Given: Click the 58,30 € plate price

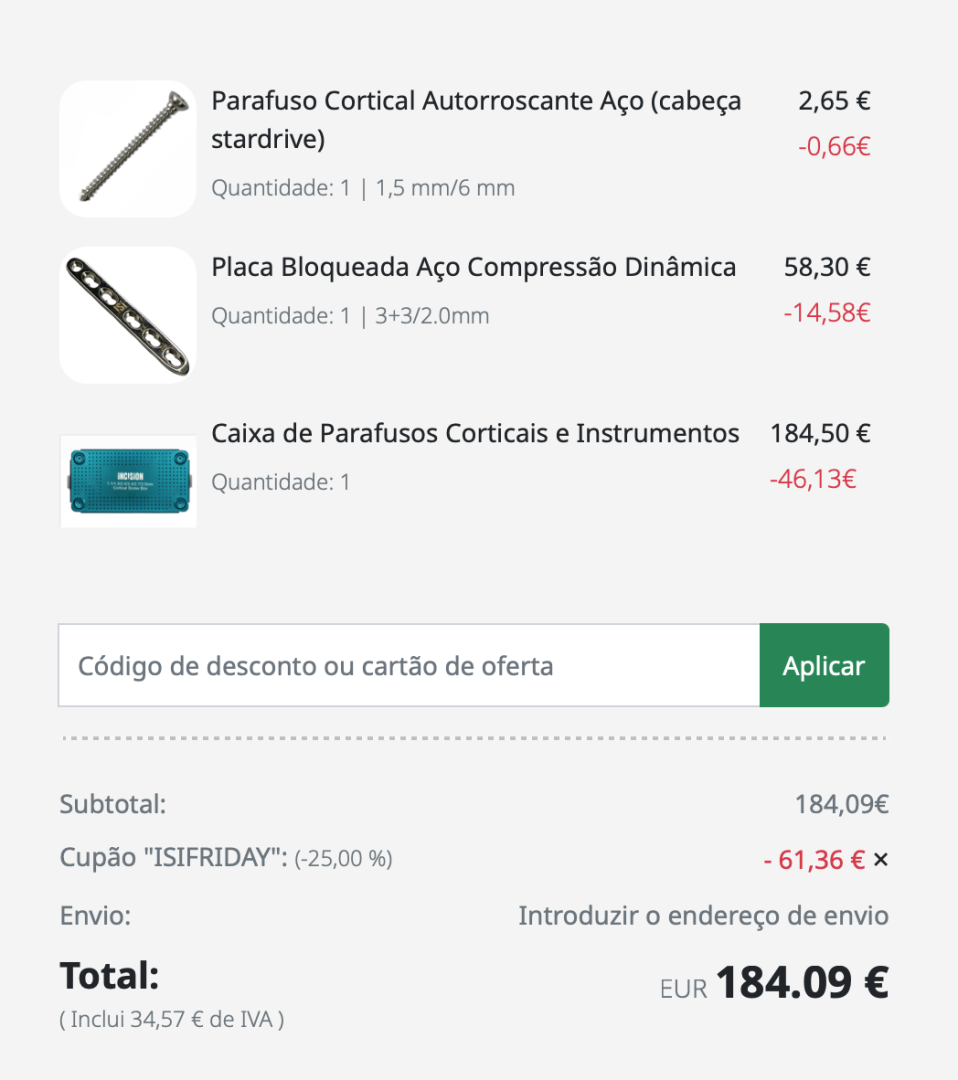Looking at the screenshot, I should [827, 268].
